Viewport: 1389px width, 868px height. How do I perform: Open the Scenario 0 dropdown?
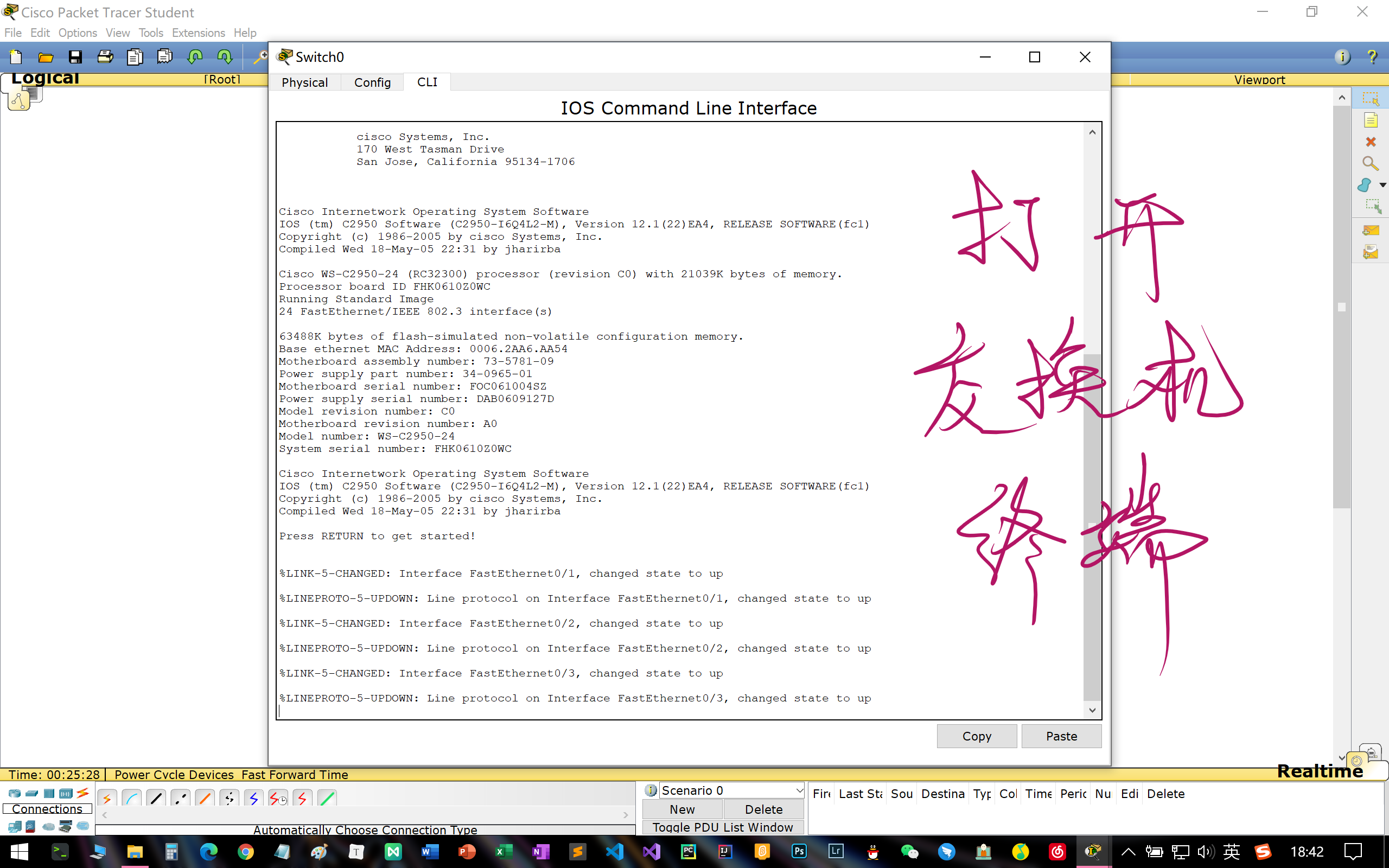(x=731, y=790)
